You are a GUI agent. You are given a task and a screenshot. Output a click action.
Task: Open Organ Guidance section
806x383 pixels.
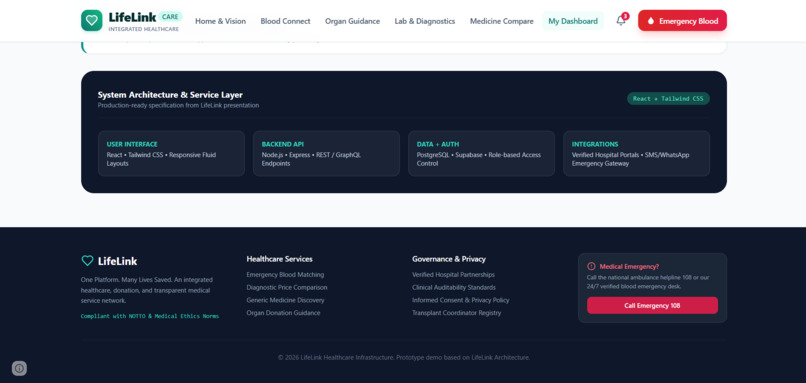coord(352,21)
